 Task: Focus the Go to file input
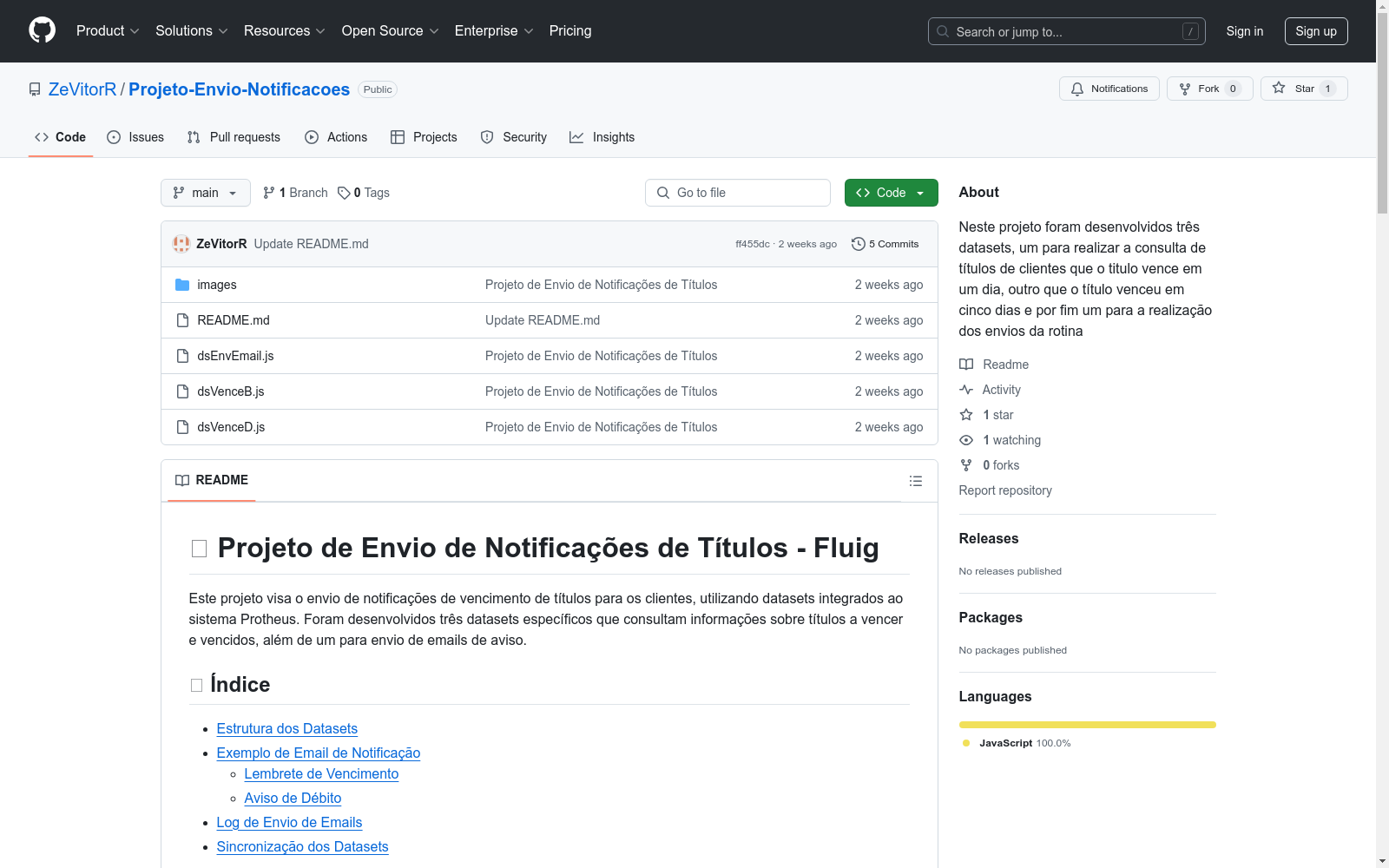(x=738, y=193)
